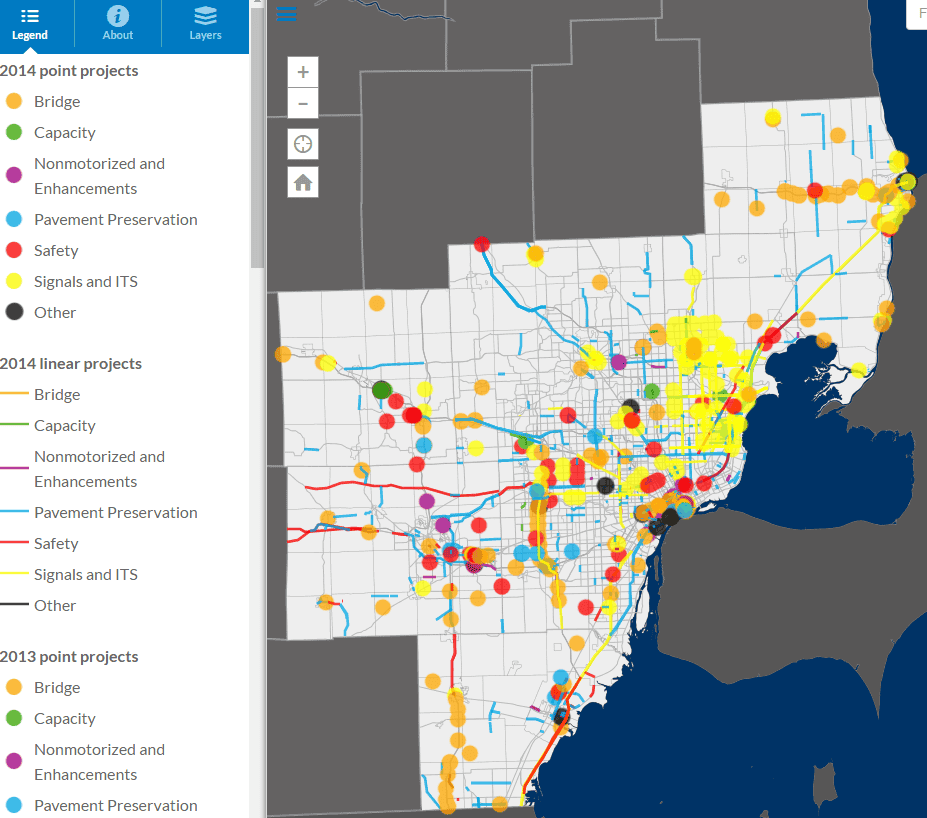Click Nonmotorized and Enhancements legend text
Screen dimensions: 927x818
[99, 175]
